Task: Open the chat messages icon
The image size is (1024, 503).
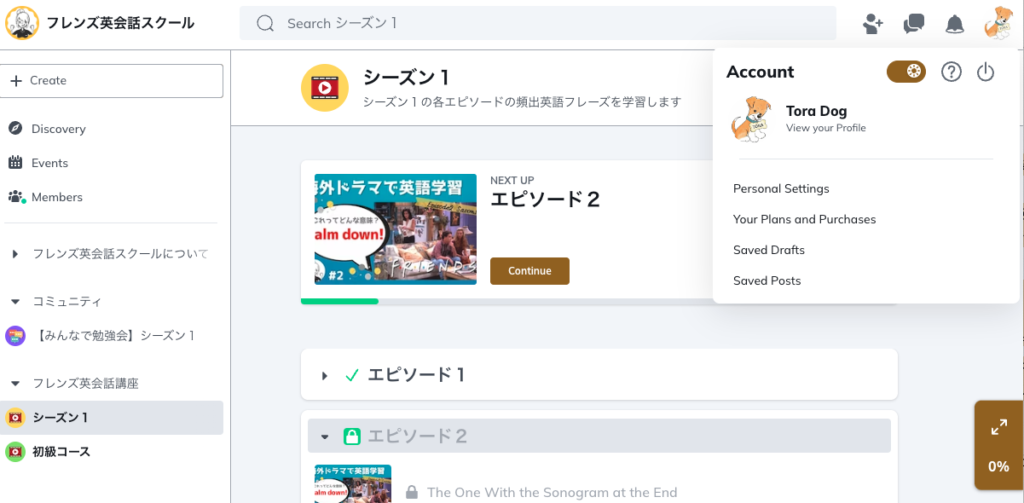Action: point(913,24)
